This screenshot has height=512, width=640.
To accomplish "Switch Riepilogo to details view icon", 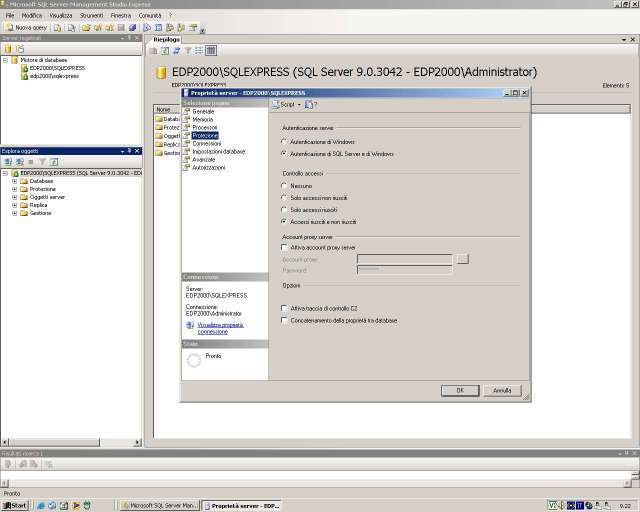I will click(211, 51).
